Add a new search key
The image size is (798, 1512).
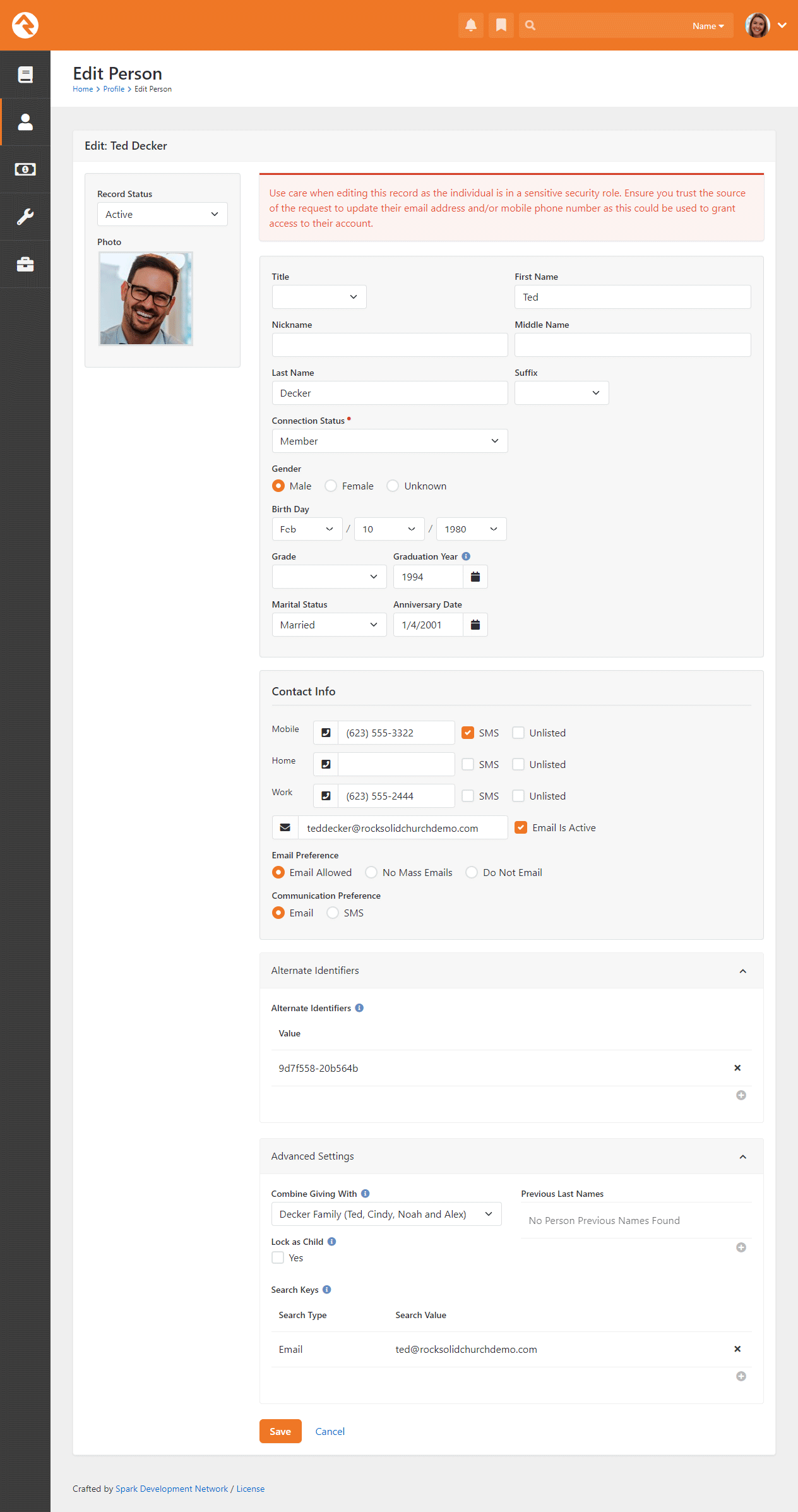[x=741, y=1376]
